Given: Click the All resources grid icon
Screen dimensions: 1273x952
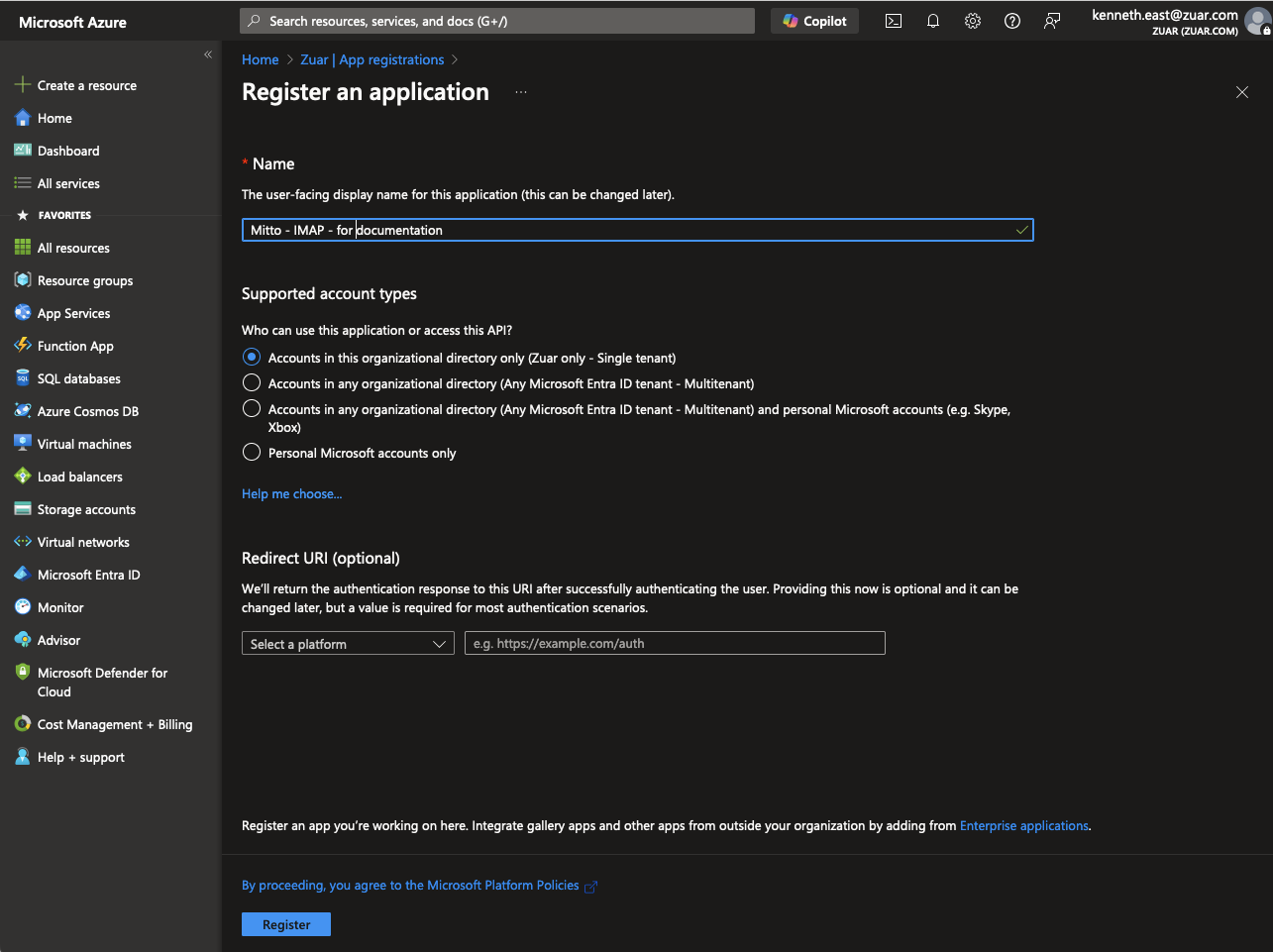Looking at the screenshot, I should 22,248.
